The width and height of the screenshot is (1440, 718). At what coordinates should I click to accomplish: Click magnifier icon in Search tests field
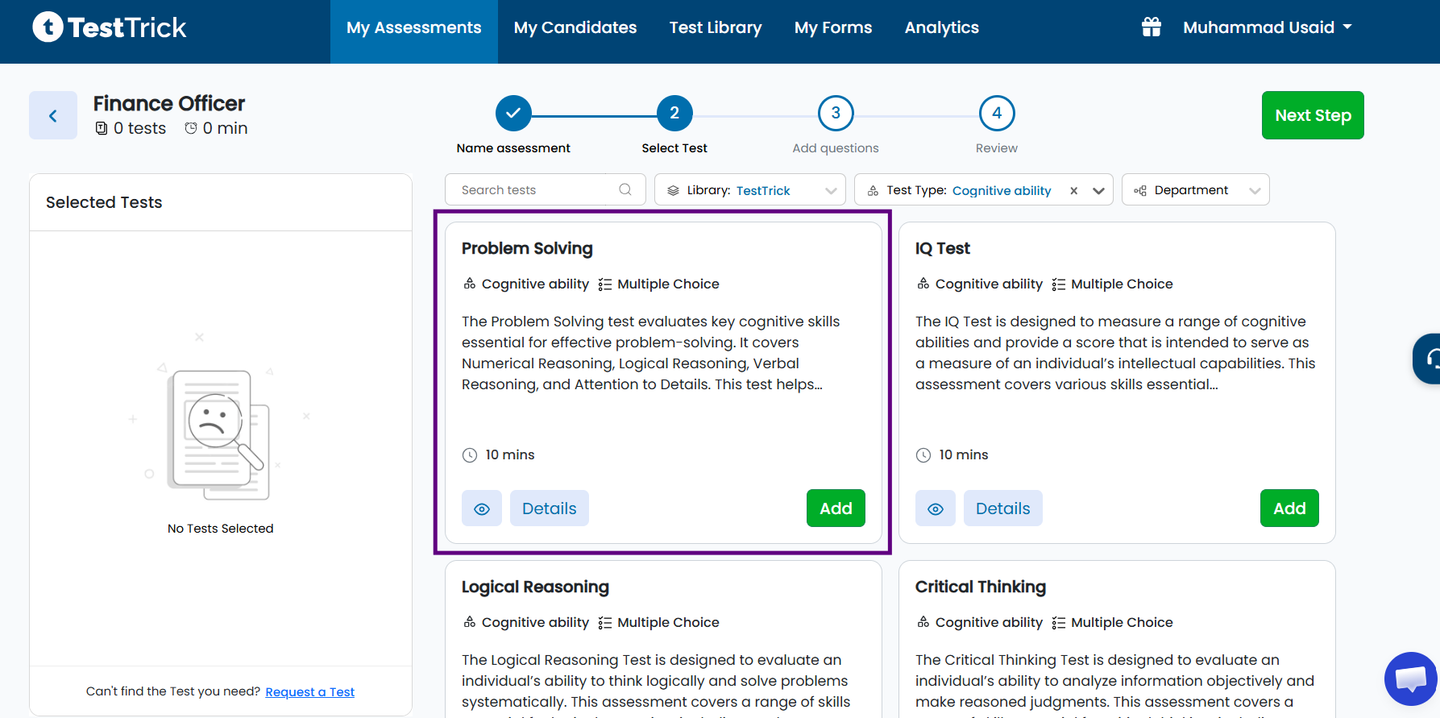625,190
